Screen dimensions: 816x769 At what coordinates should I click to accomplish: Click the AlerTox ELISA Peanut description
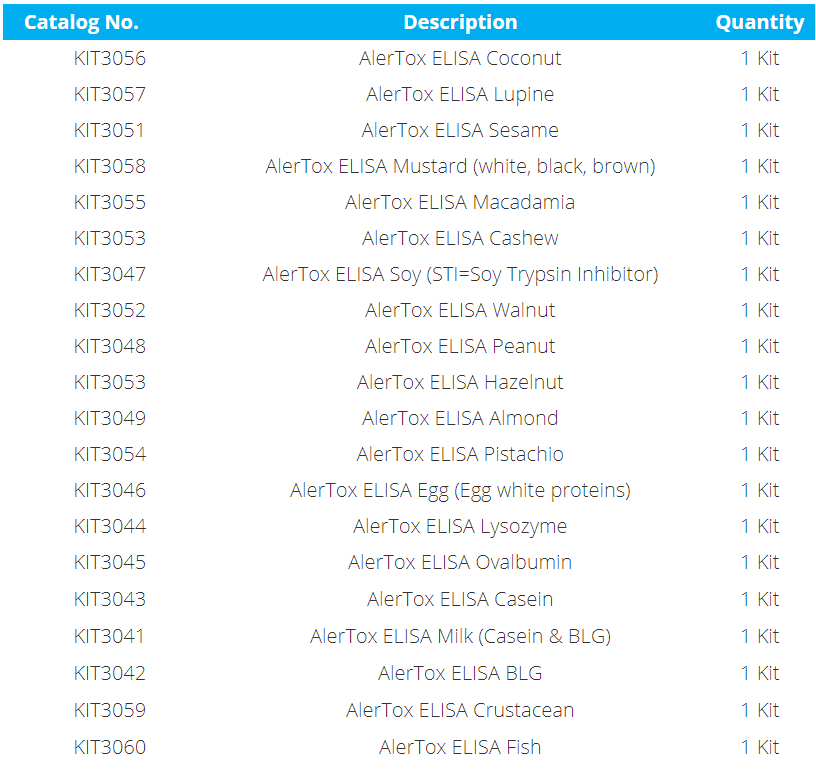(460, 346)
